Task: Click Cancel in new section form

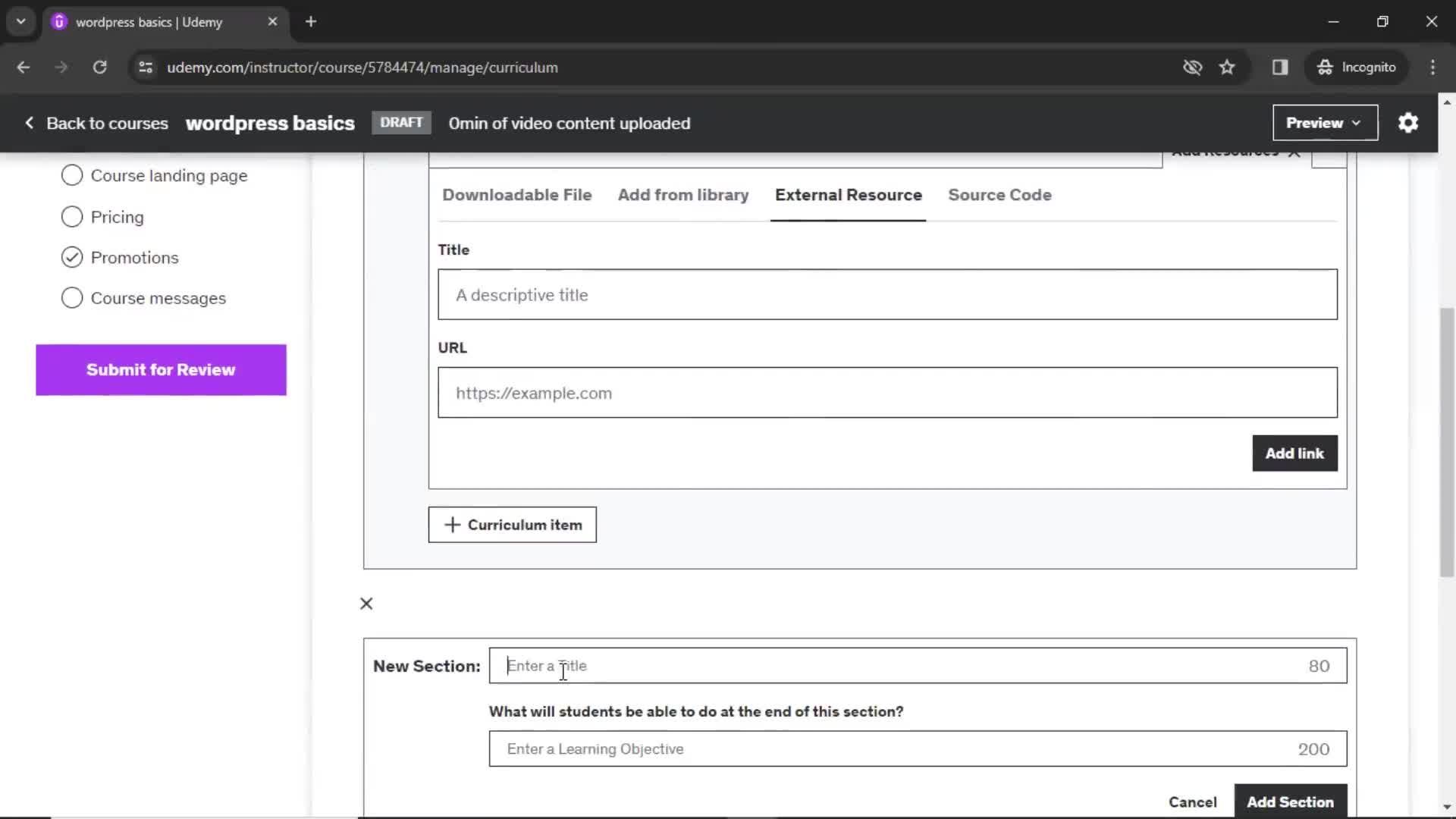Action: tap(1193, 802)
